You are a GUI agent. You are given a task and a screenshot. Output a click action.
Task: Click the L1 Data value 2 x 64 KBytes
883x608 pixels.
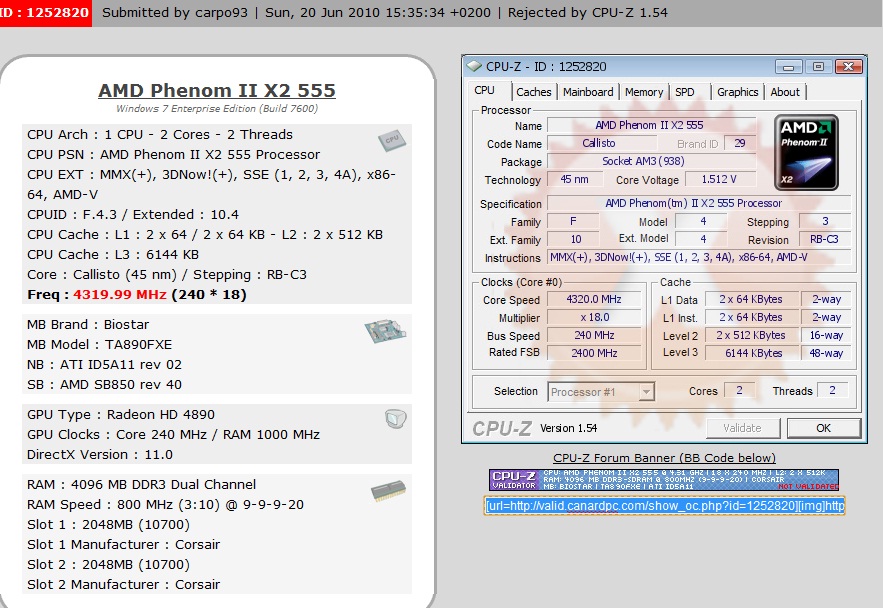click(x=753, y=299)
